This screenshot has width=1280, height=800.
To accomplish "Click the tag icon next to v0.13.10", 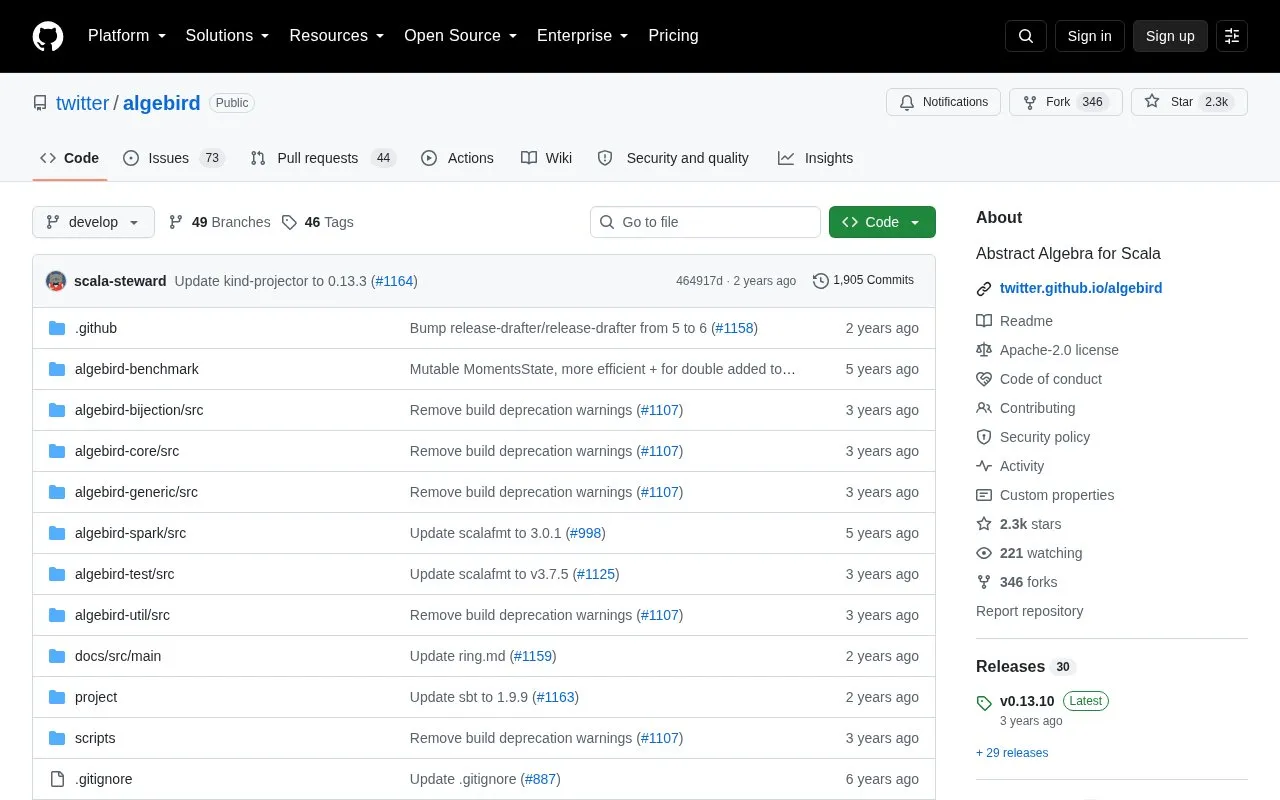I will point(984,703).
